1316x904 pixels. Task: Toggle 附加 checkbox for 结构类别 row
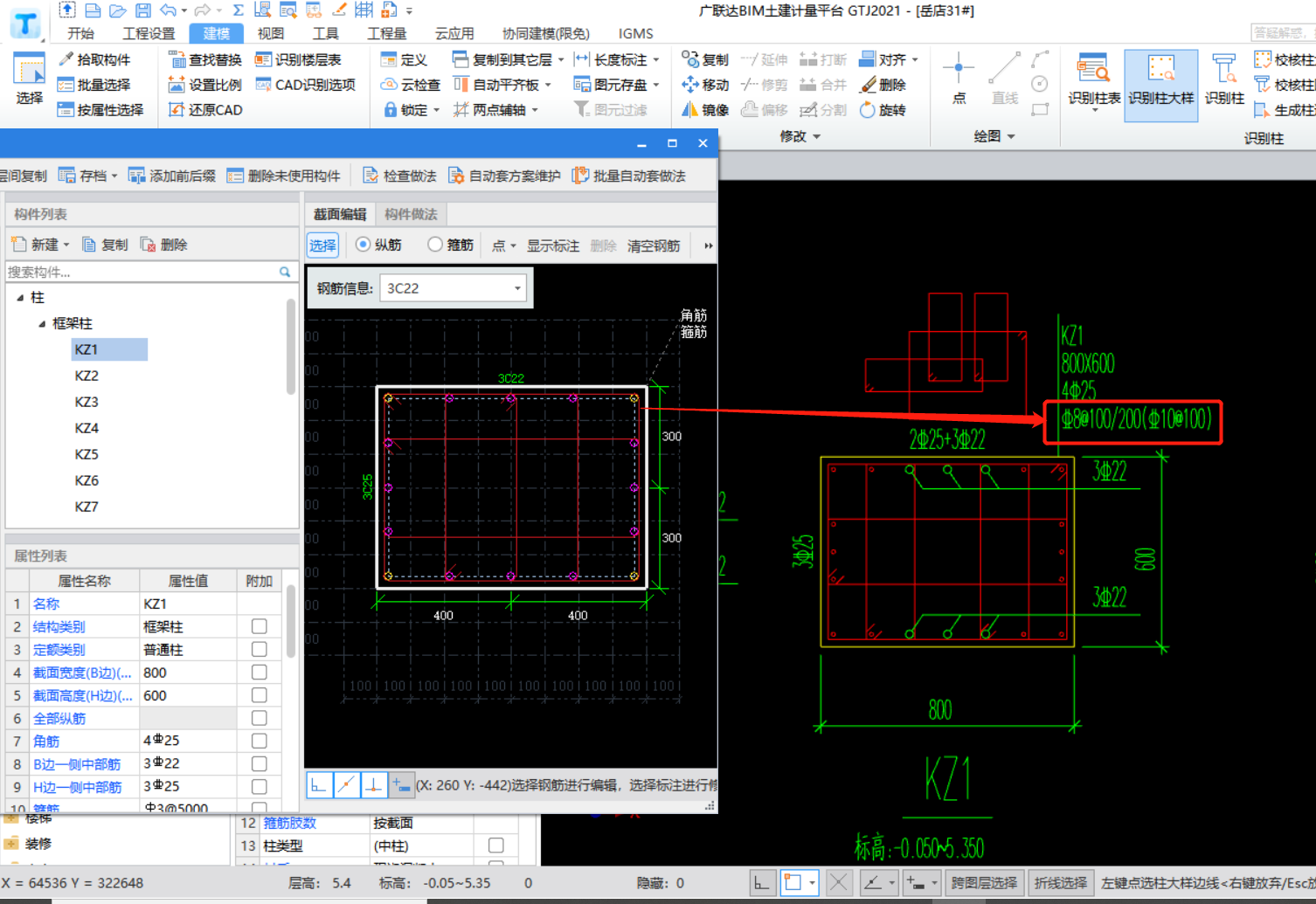coord(259,626)
